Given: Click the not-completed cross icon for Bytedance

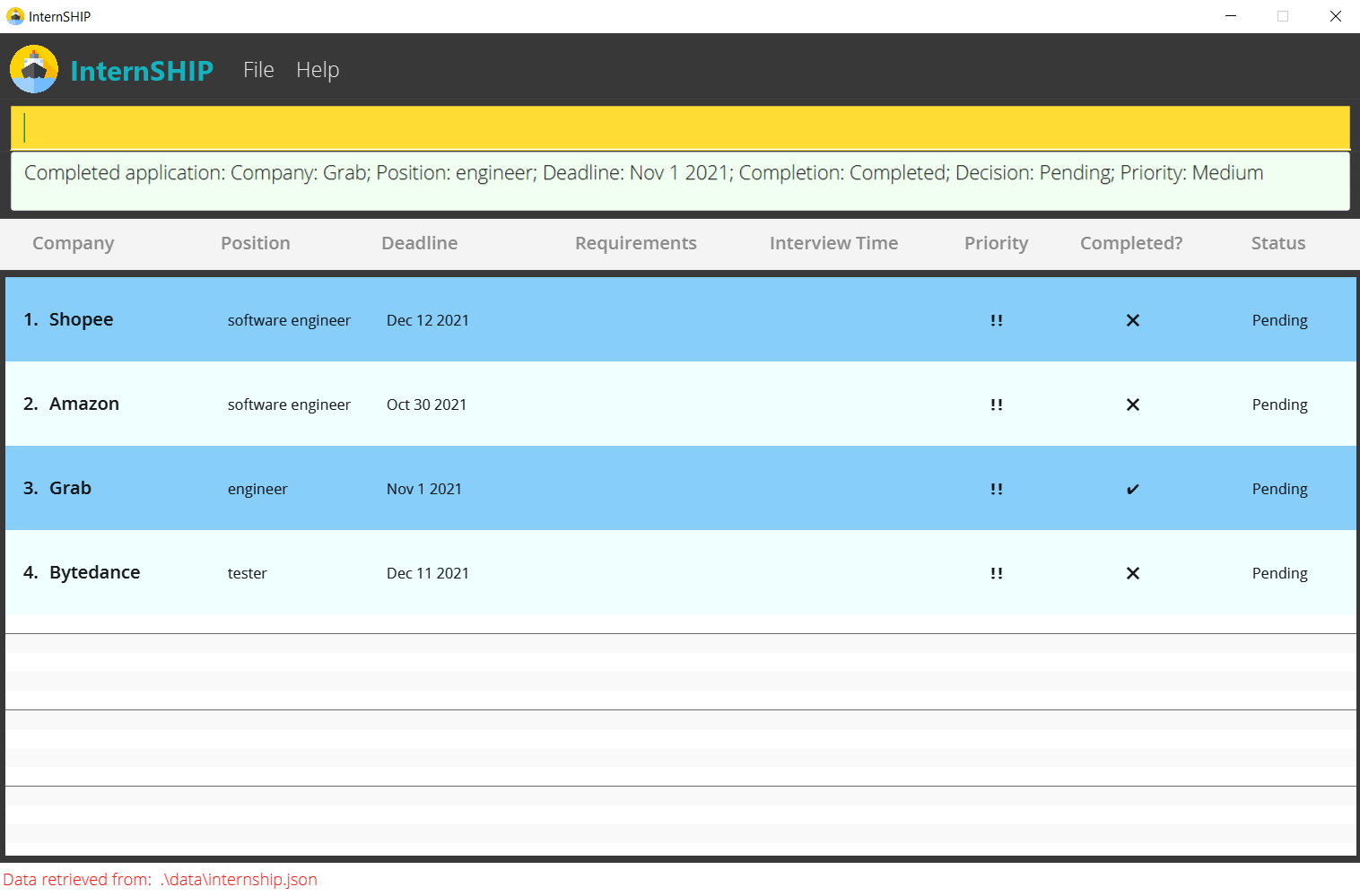Looking at the screenshot, I should click(1133, 573).
